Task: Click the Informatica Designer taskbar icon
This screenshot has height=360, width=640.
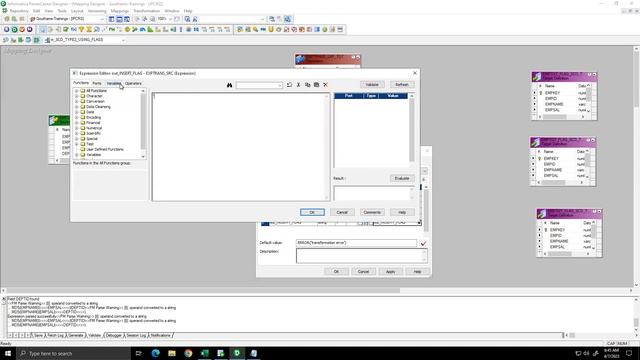Action: click(x=237, y=353)
